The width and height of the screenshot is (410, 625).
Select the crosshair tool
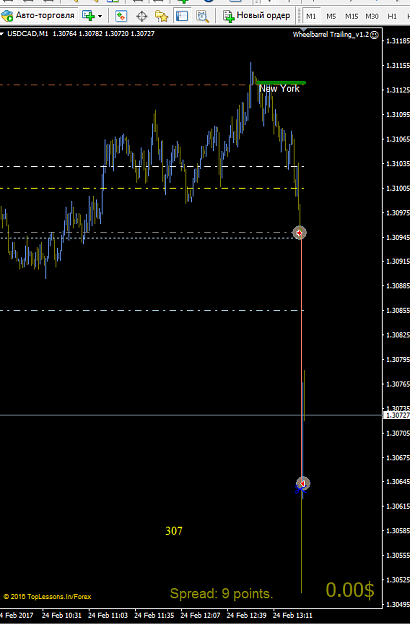141,16
